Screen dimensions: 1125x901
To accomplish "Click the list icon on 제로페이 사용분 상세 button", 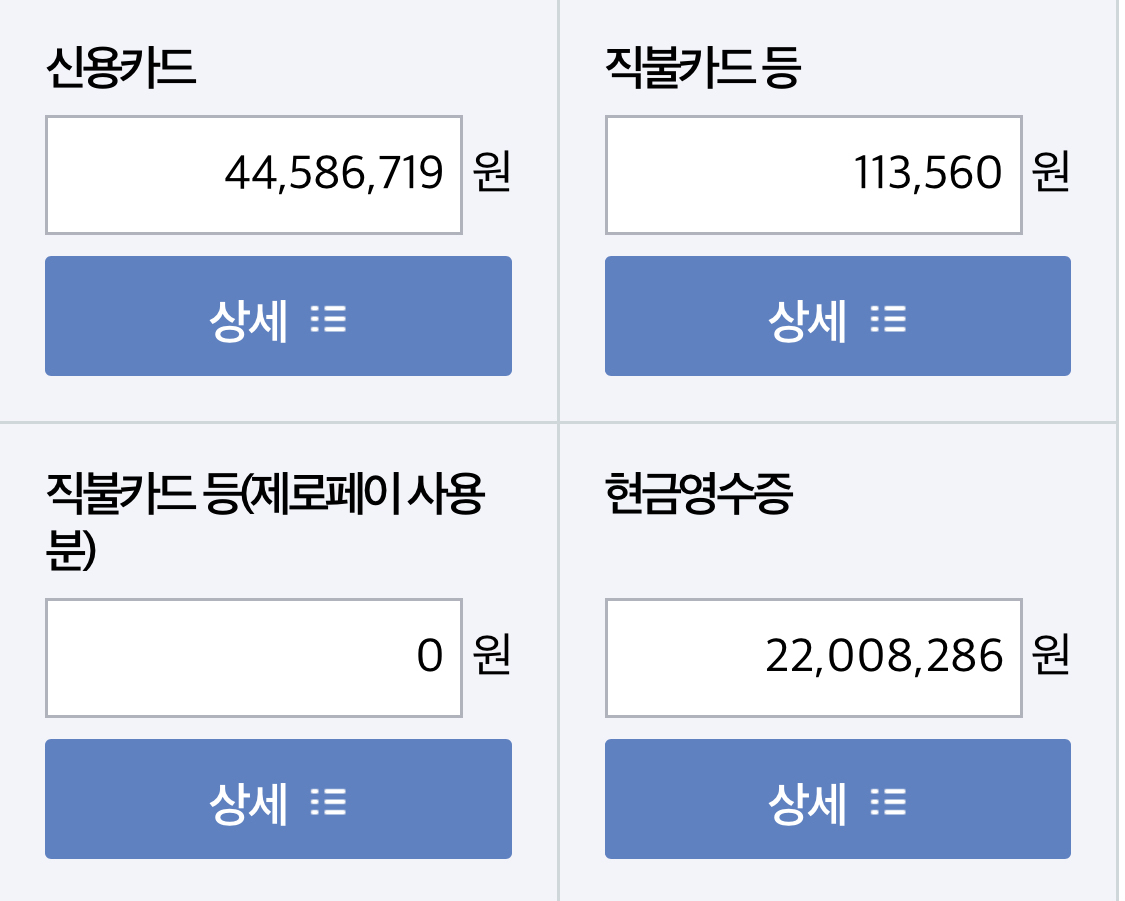I will (x=328, y=803).
